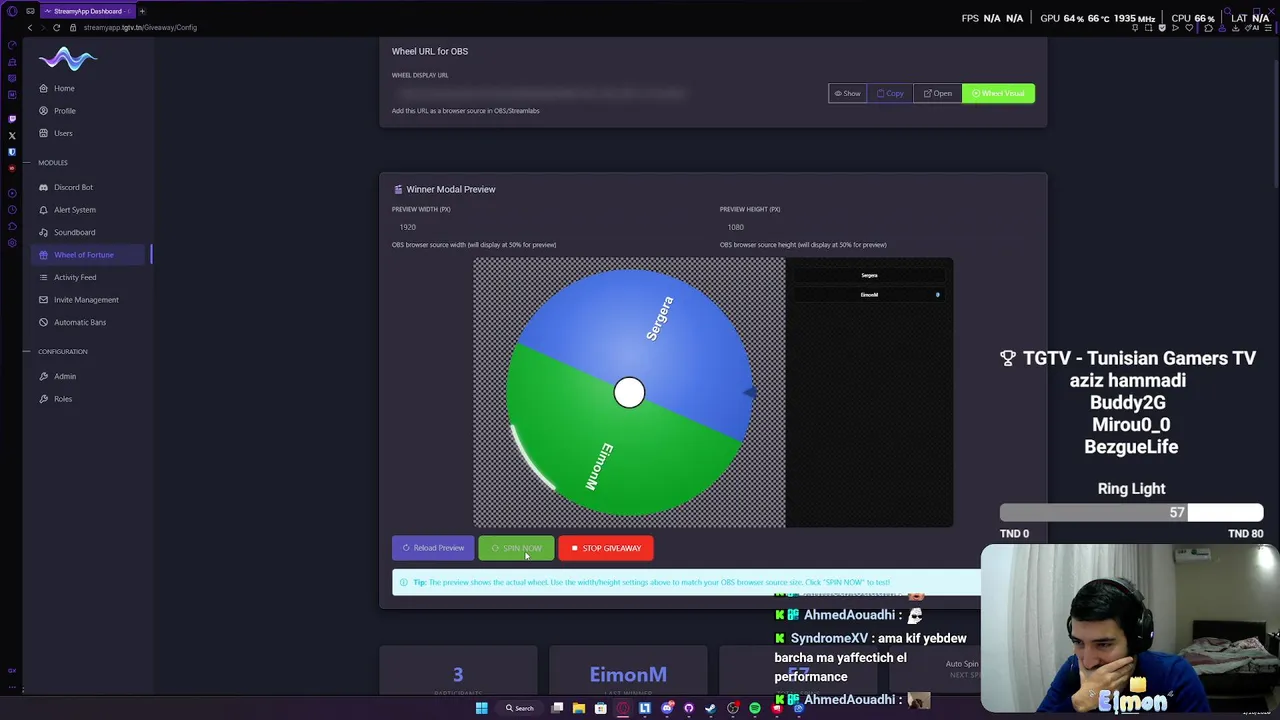The width and height of the screenshot is (1280, 720).
Task: Click the Reload Preview button
Action: click(x=433, y=548)
